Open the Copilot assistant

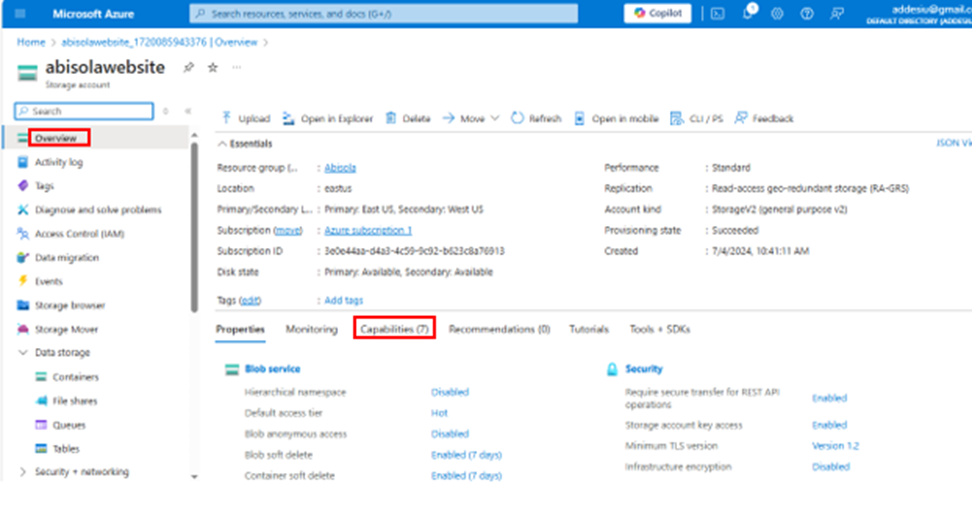coord(658,13)
